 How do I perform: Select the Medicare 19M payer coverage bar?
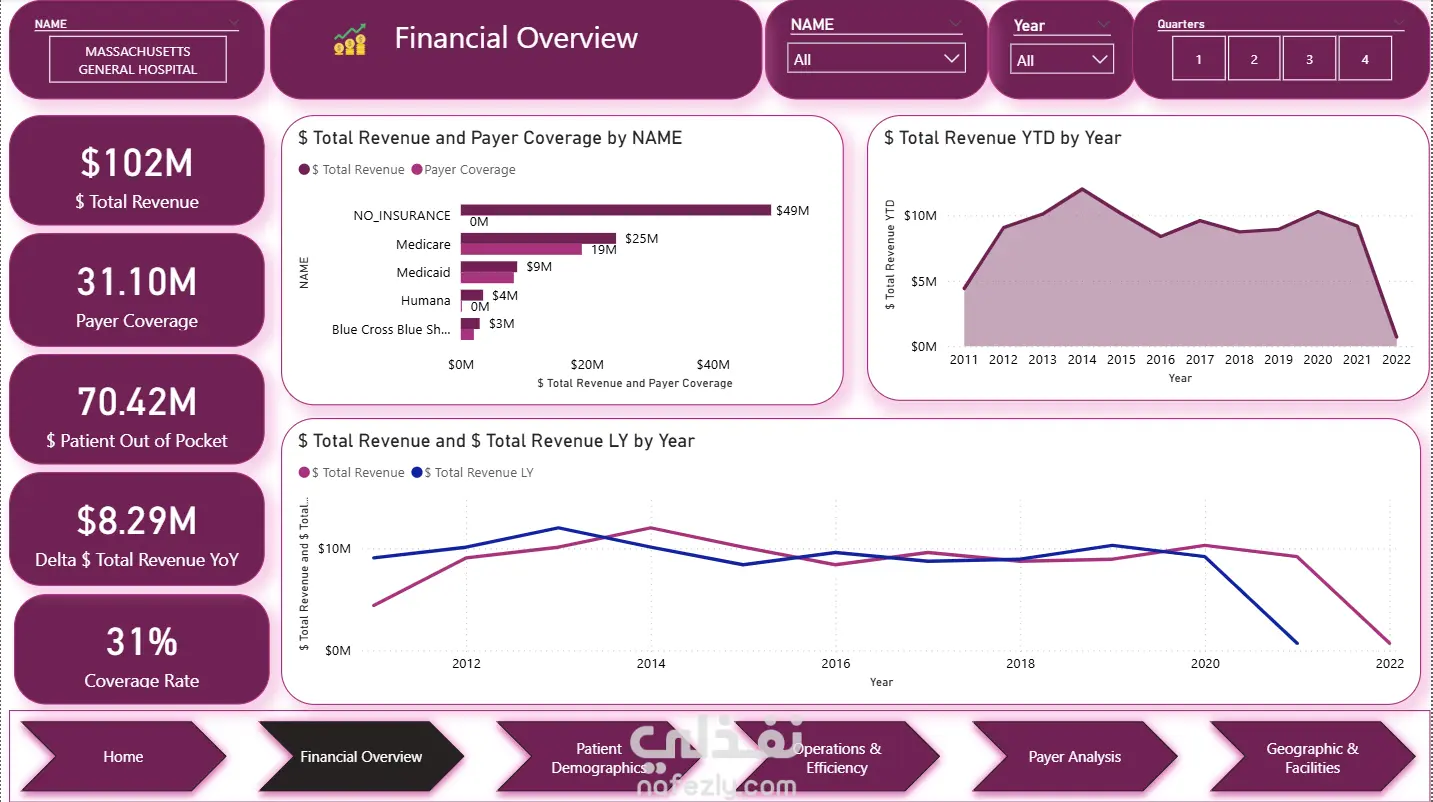click(x=521, y=249)
